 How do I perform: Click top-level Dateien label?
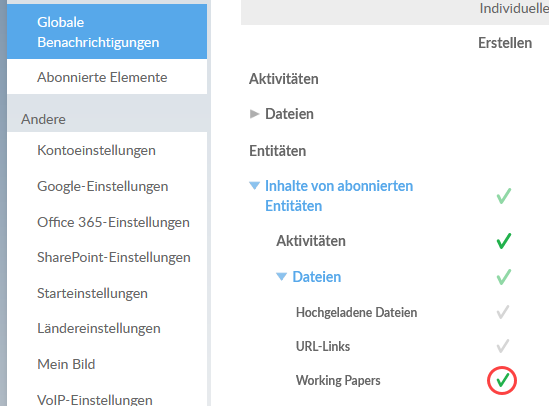[289, 114]
